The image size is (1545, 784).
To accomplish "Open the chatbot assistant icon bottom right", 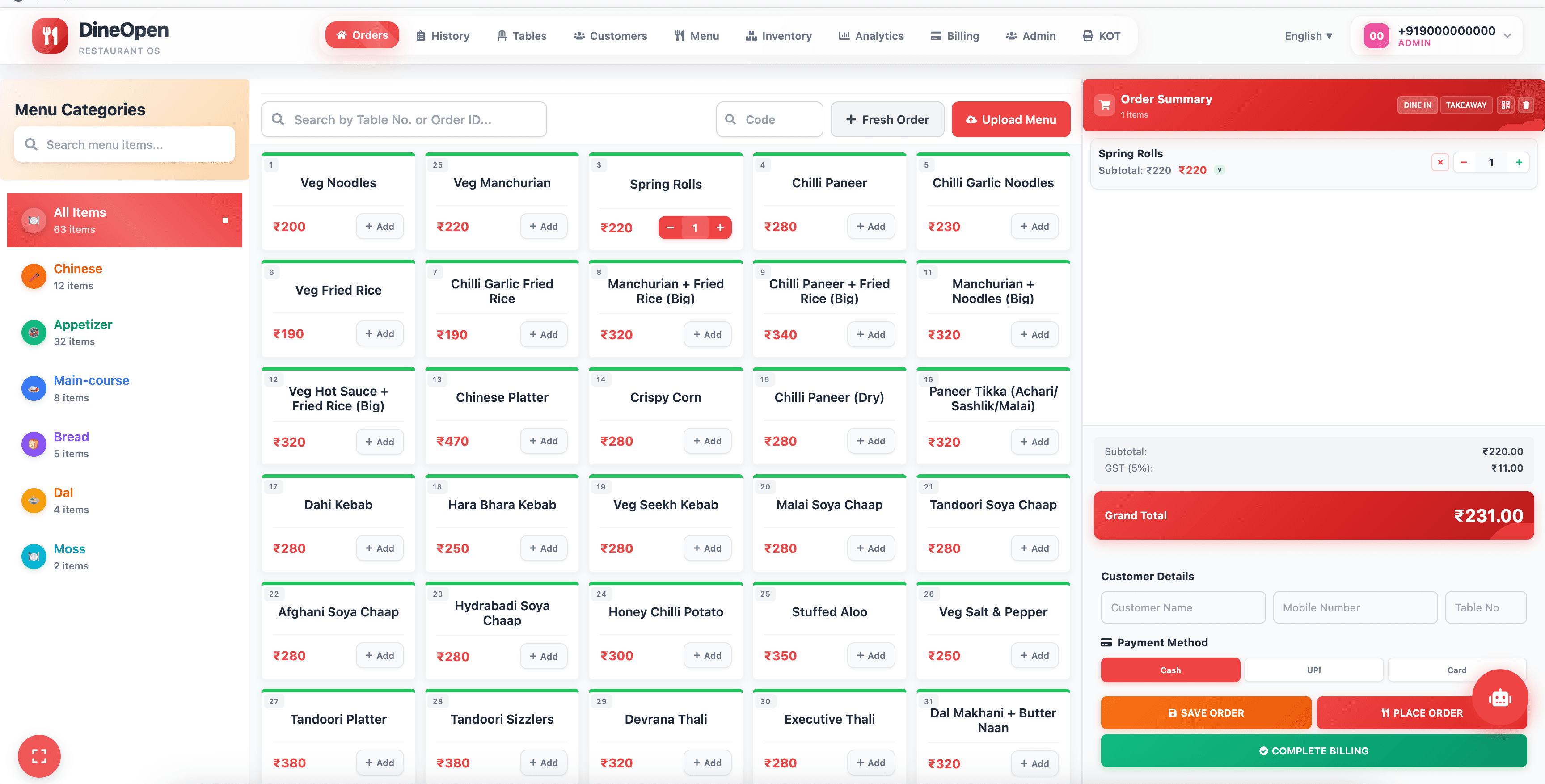I will coord(1499,698).
